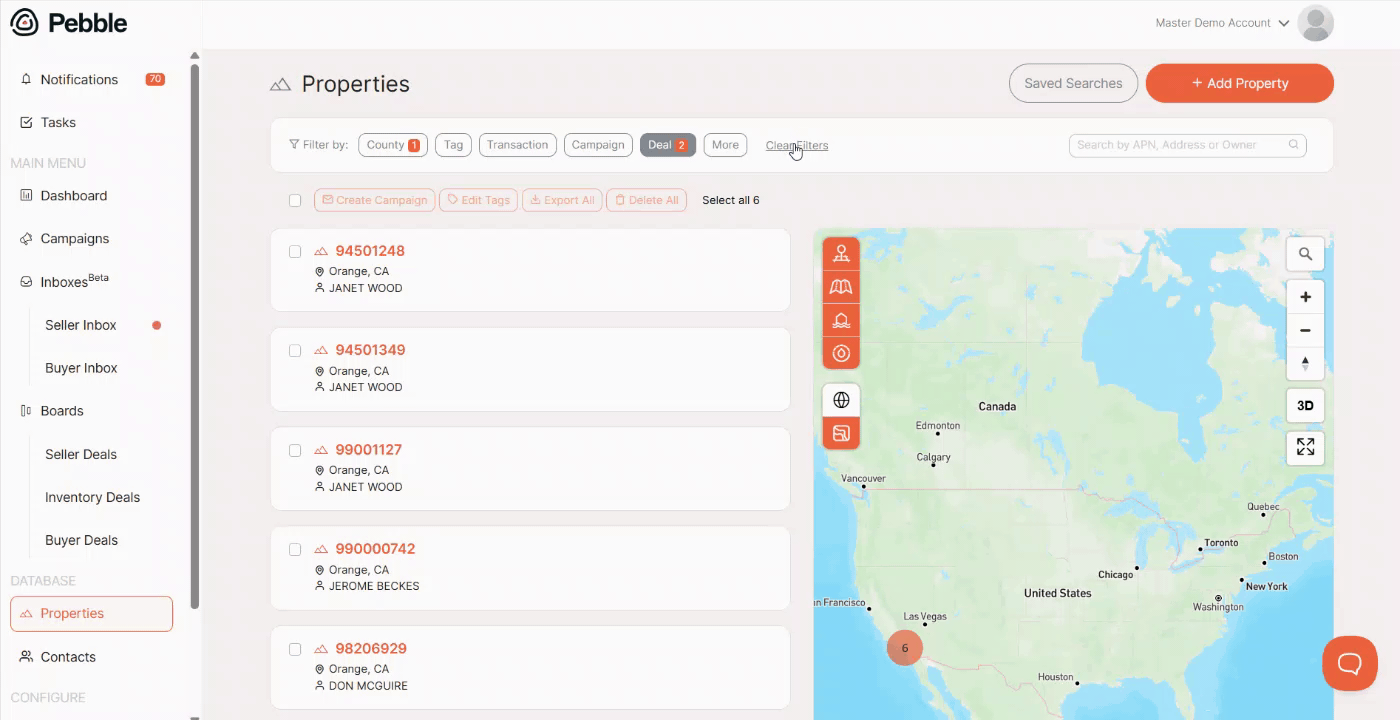
Task: Open the Boards menu item
Action: tap(62, 411)
